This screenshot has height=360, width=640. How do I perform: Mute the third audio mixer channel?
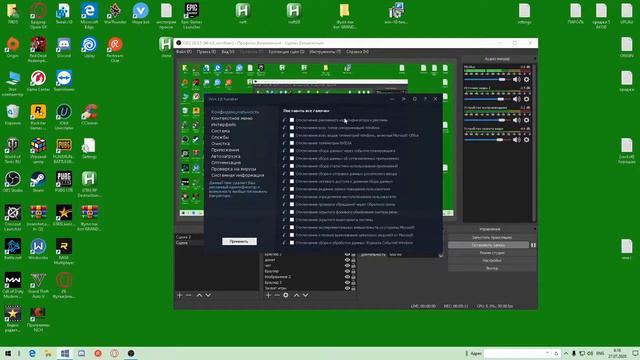click(x=516, y=120)
